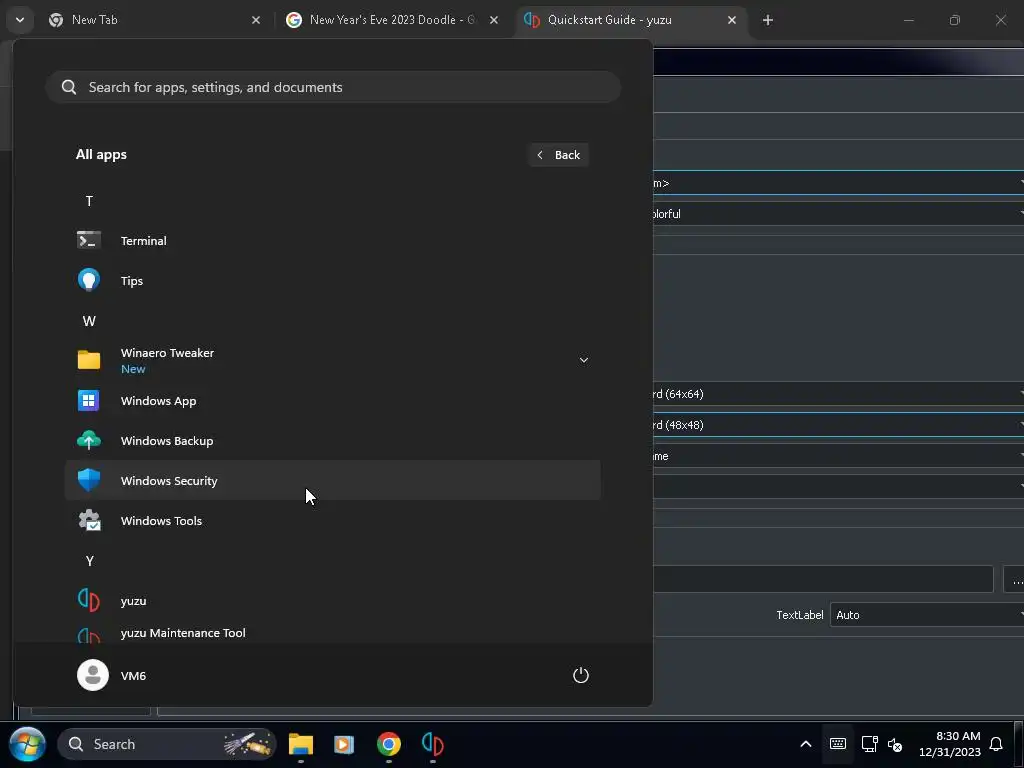The height and width of the screenshot is (768, 1024).
Task: Click the VM6 user account avatar
Action: 93,675
